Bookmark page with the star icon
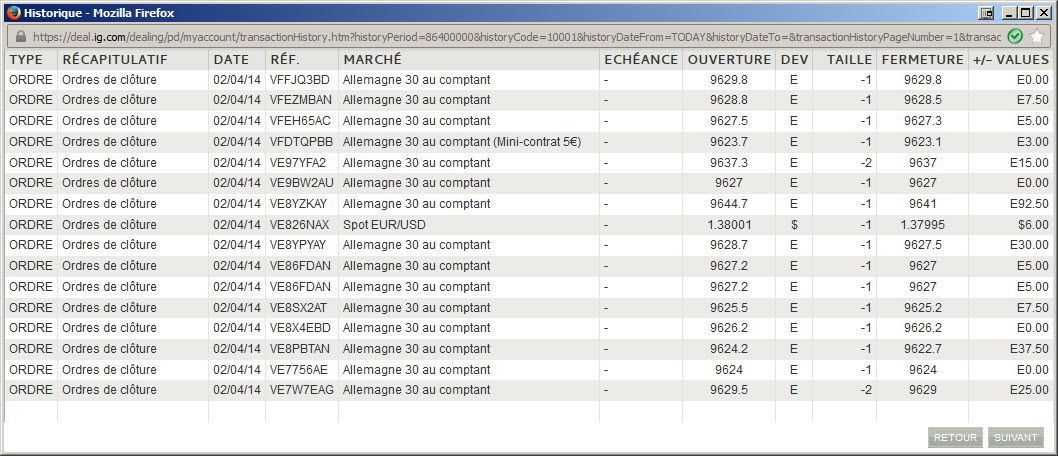The width and height of the screenshot is (1058, 456). click(x=1037, y=36)
